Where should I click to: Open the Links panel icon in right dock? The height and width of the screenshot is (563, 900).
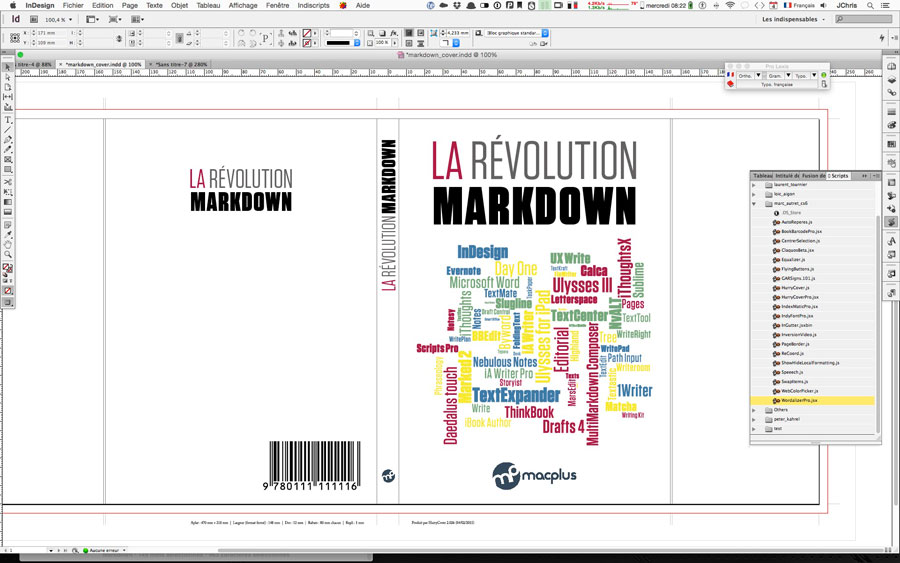pos(891,92)
